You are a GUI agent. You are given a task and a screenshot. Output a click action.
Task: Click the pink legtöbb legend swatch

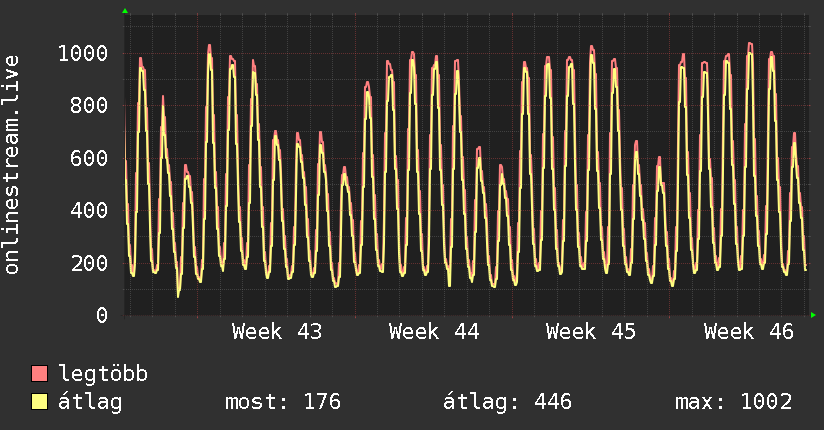(39, 373)
